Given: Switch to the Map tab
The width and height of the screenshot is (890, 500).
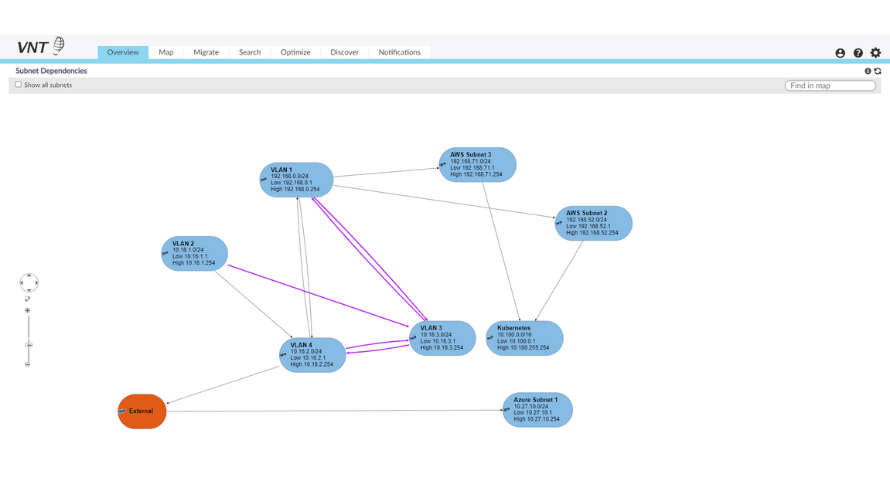Looking at the screenshot, I should [x=166, y=52].
